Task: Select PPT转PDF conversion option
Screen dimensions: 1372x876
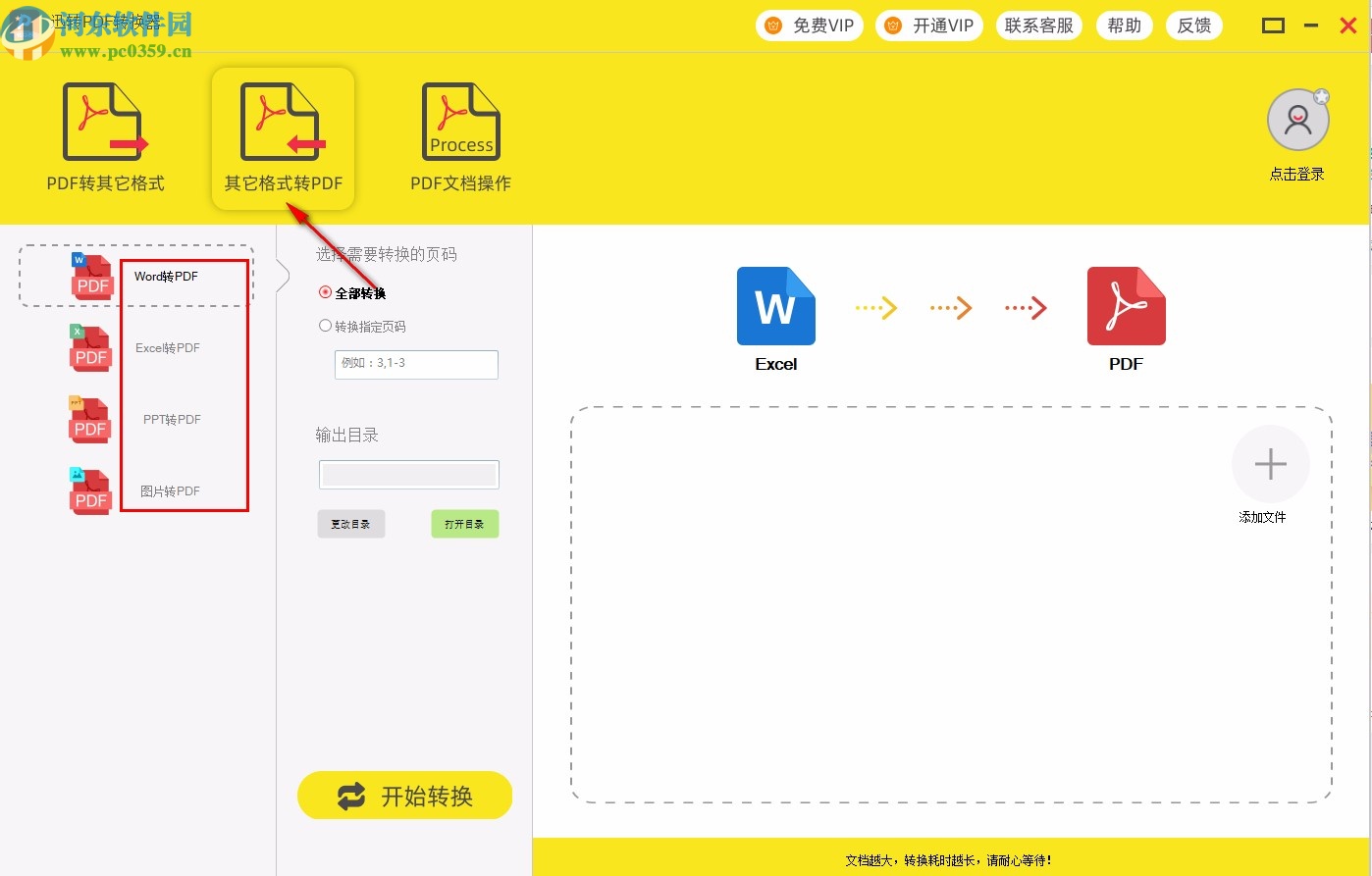Action: click(172, 420)
